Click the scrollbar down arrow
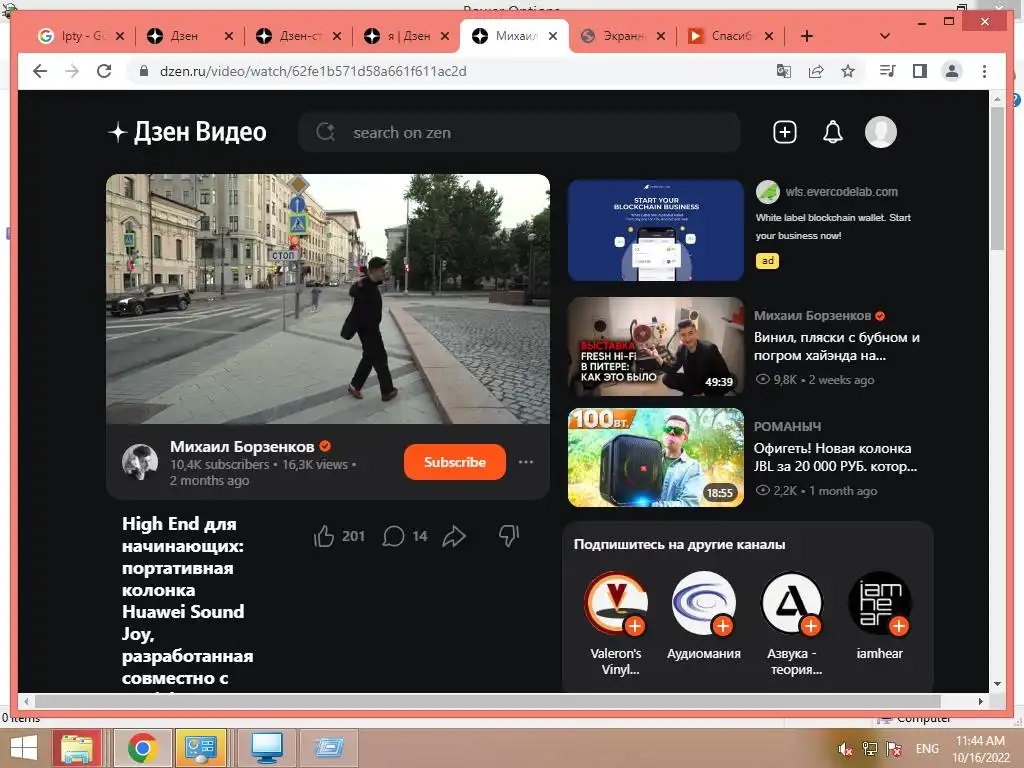 click(x=997, y=684)
